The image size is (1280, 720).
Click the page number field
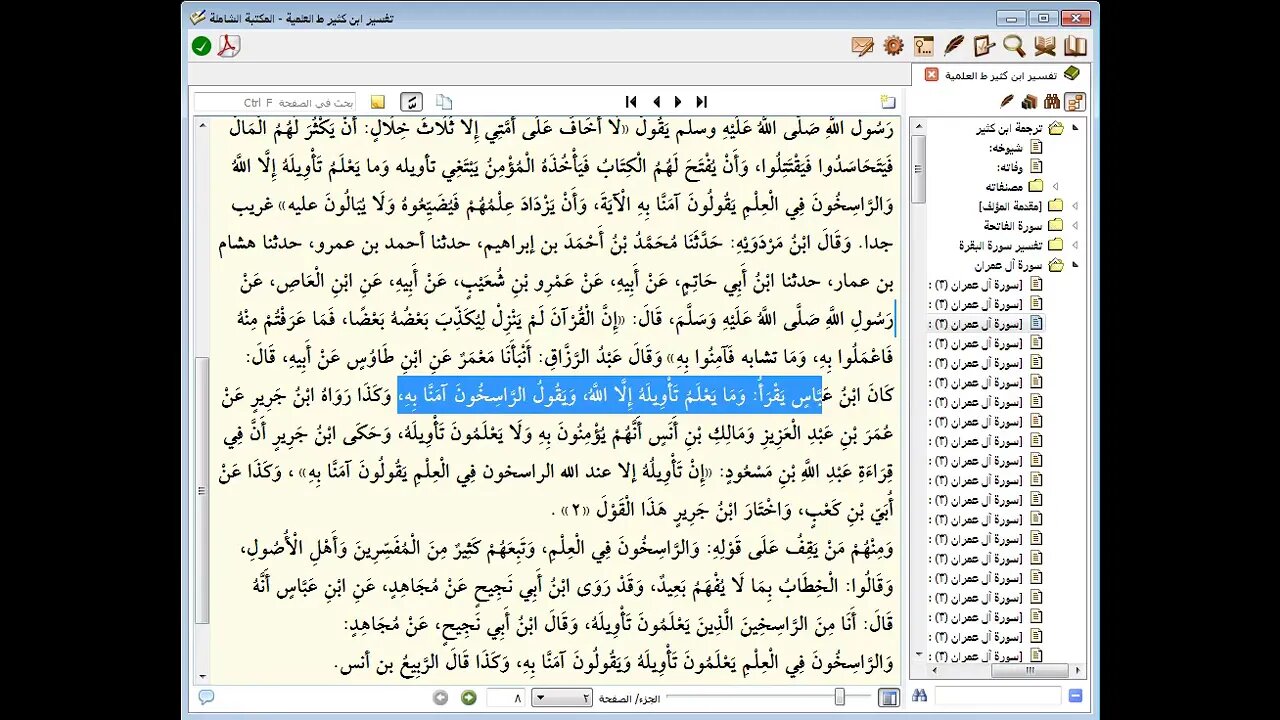(x=506, y=697)
